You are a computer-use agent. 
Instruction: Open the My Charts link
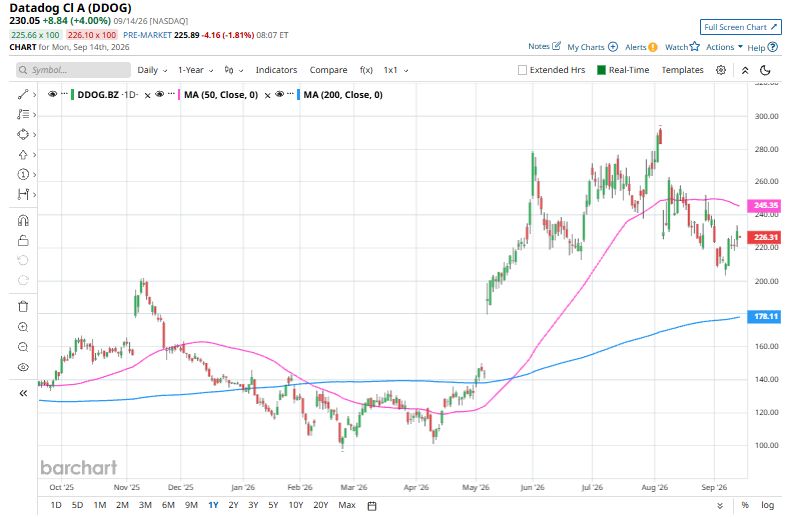[592, 47]
